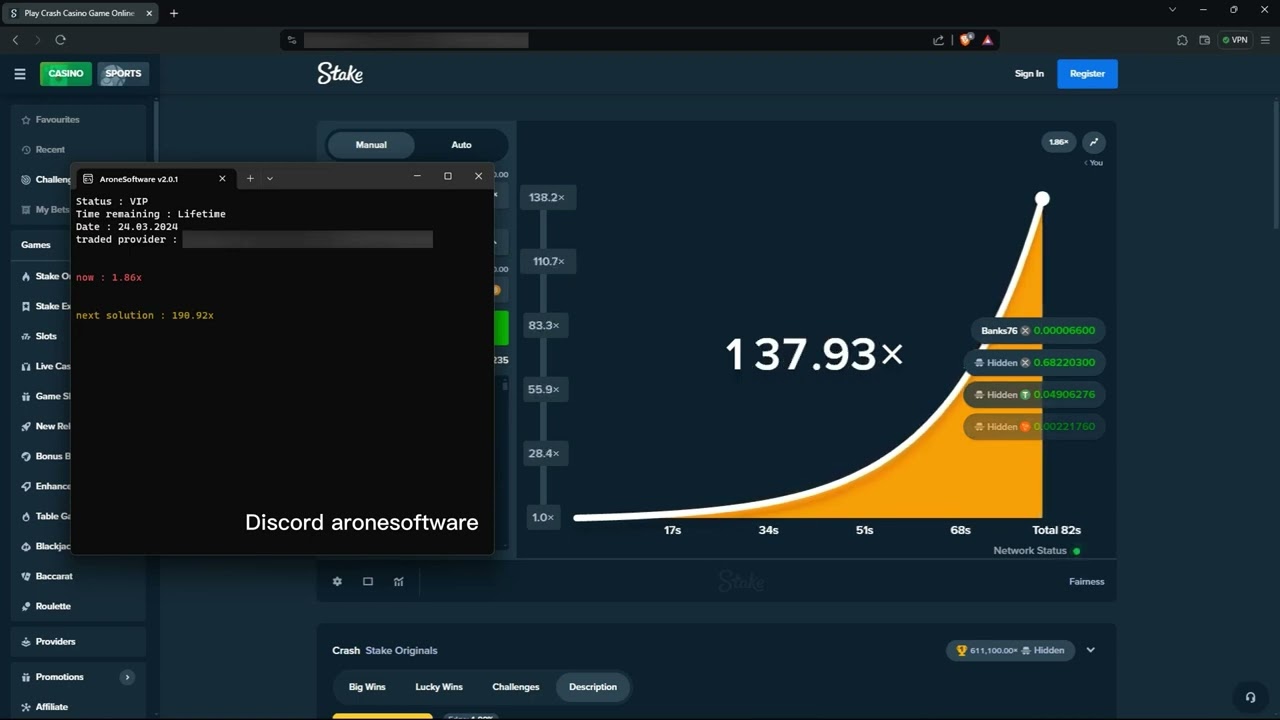Open Brave Shields lion icon

click(x=966, y=40)
